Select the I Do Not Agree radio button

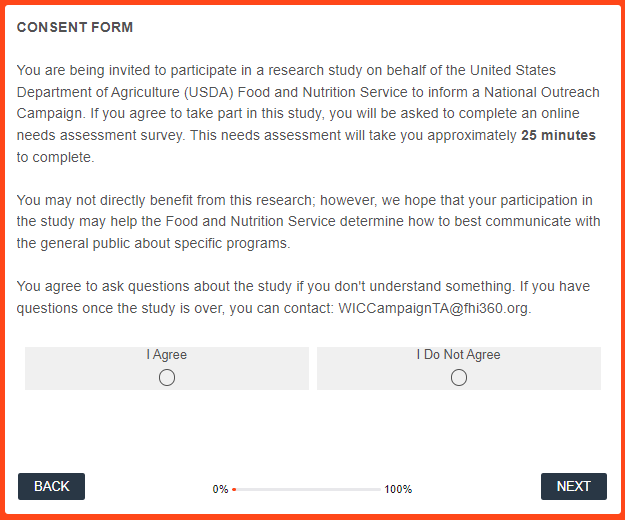pyautogui.click(x=459, y=377)
